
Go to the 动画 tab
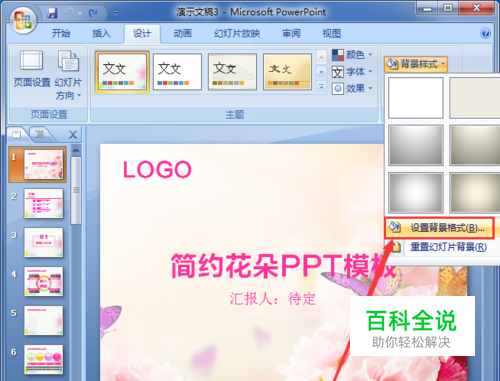[x=183, y=33]
